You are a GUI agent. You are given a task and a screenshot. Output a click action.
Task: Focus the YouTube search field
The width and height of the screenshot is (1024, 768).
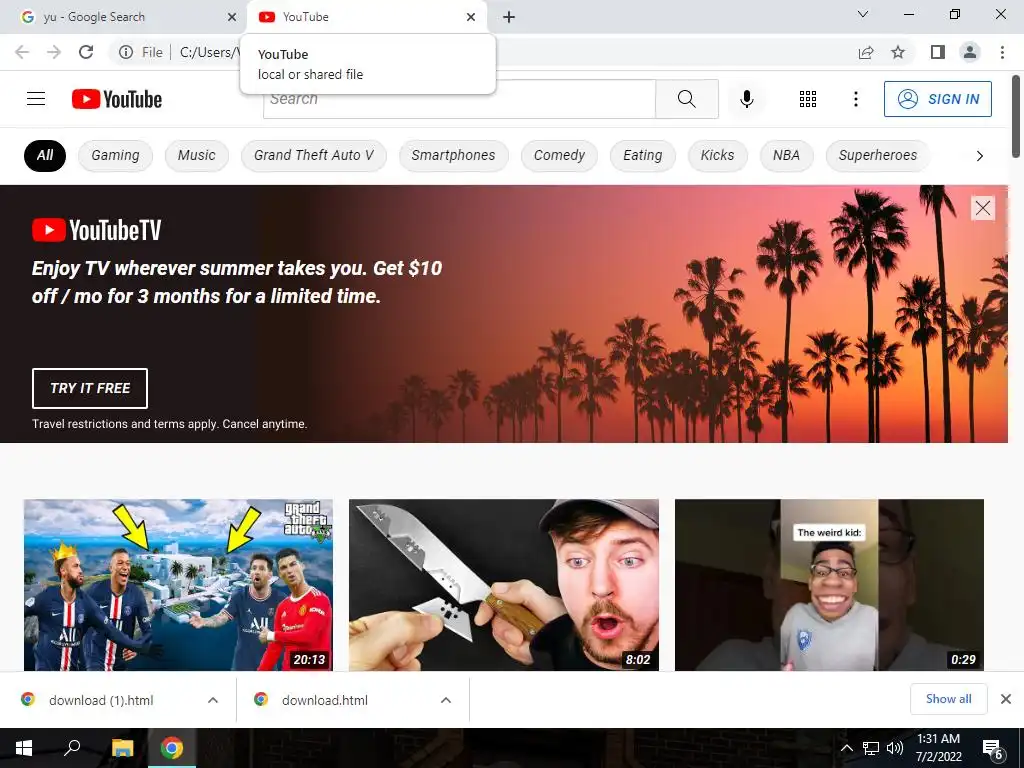(x=459, y=99)
